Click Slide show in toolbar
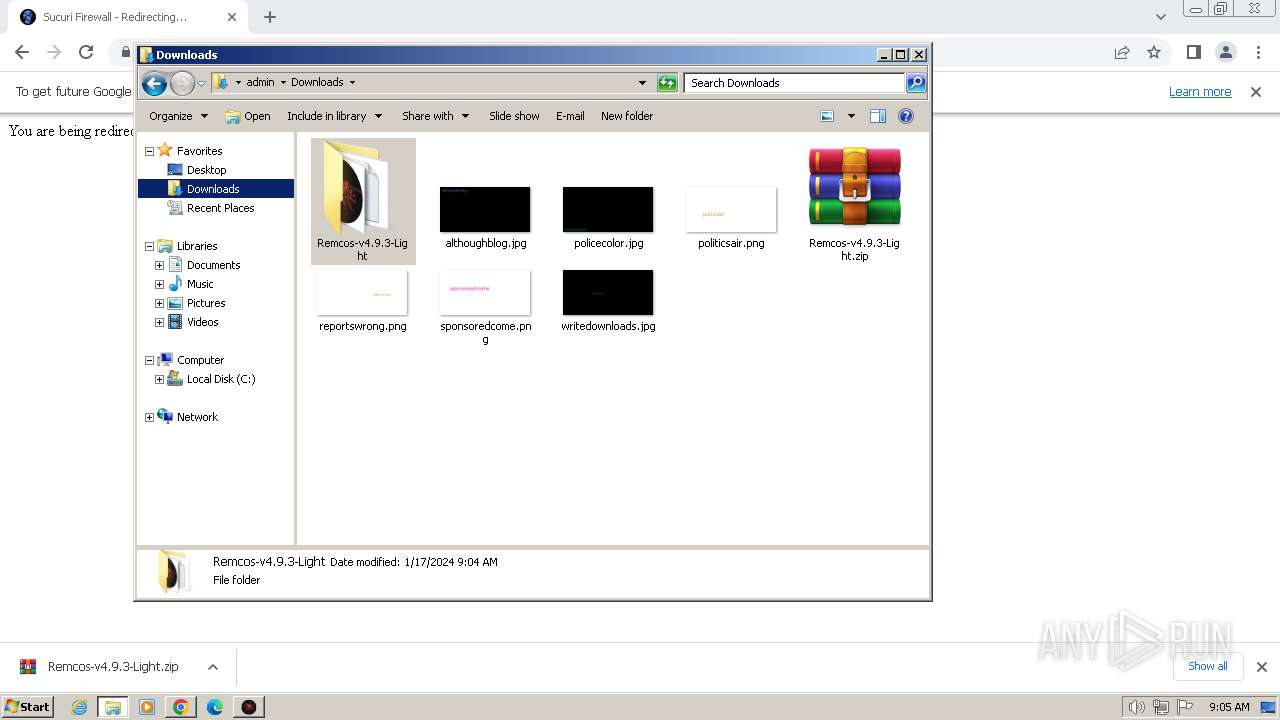The height and width of the screenshot is (720, 1280). coord(514,116)
